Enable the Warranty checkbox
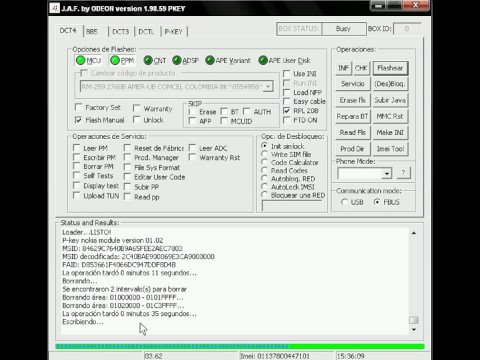 (136, 108)
